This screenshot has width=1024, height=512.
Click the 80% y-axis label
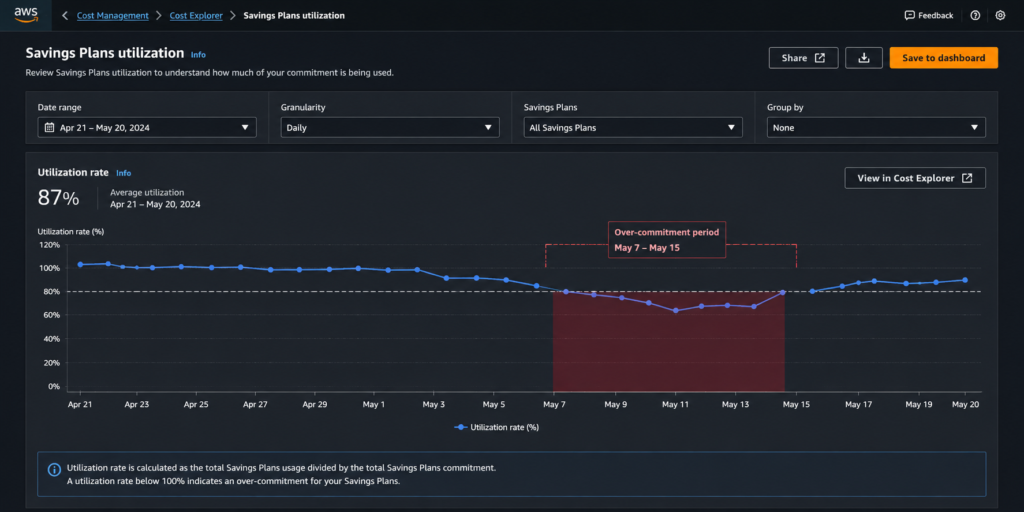click(52, 292)
